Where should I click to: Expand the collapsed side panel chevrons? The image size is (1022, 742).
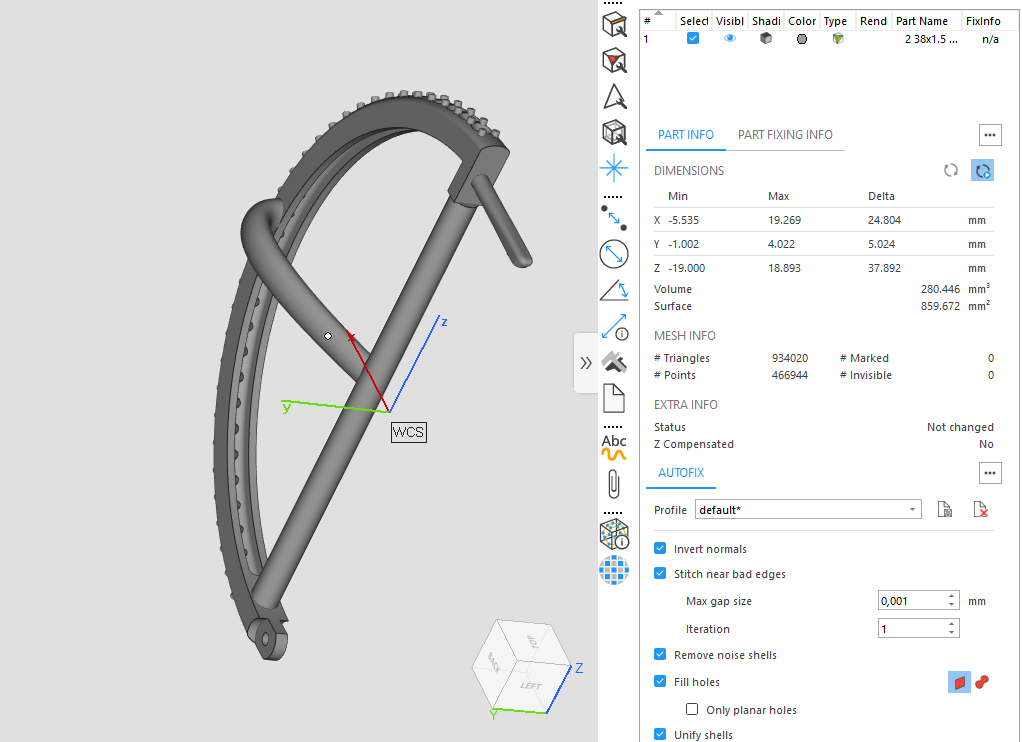pos(586,363)
